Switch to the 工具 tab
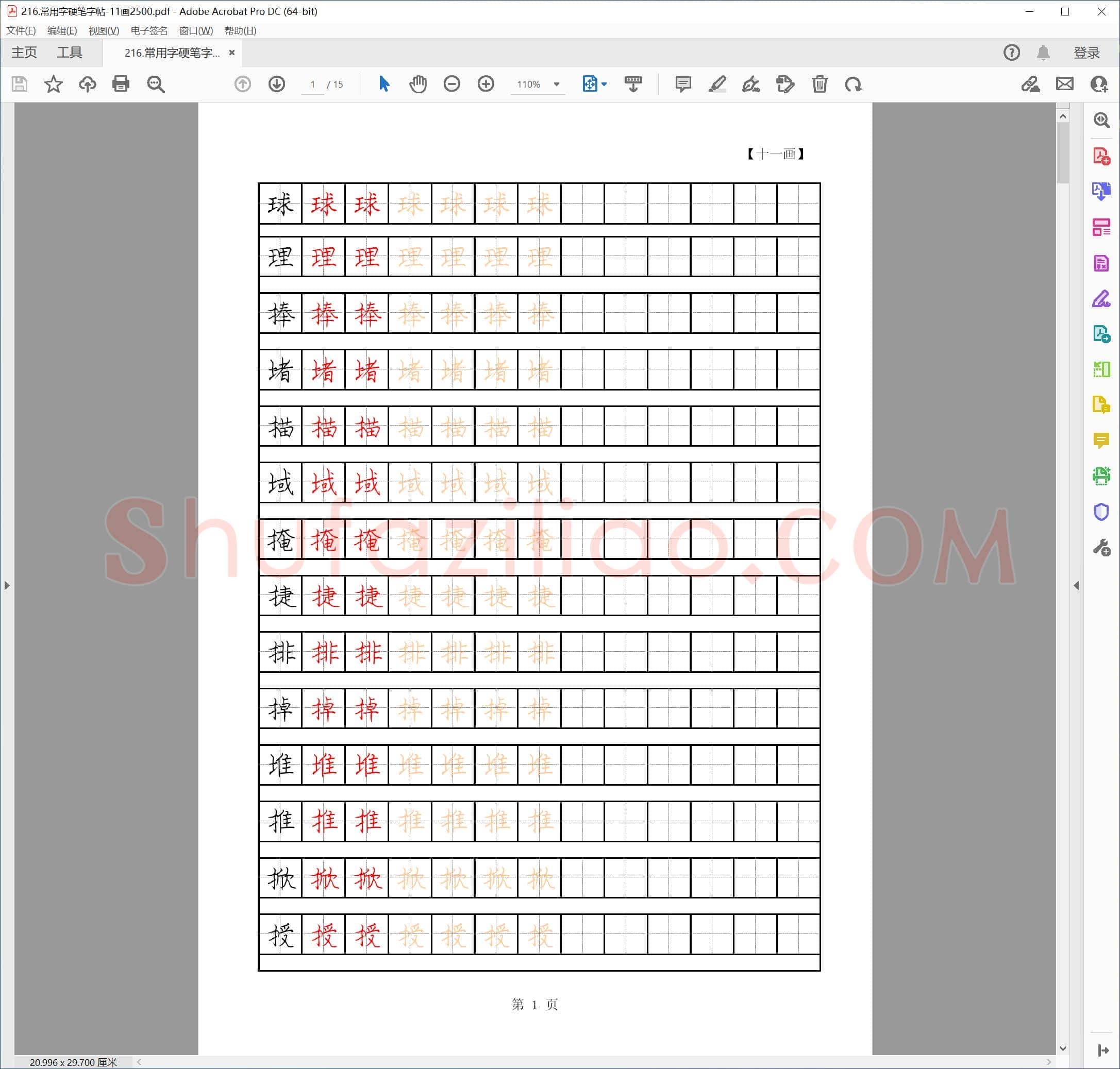 pos(70,53)
